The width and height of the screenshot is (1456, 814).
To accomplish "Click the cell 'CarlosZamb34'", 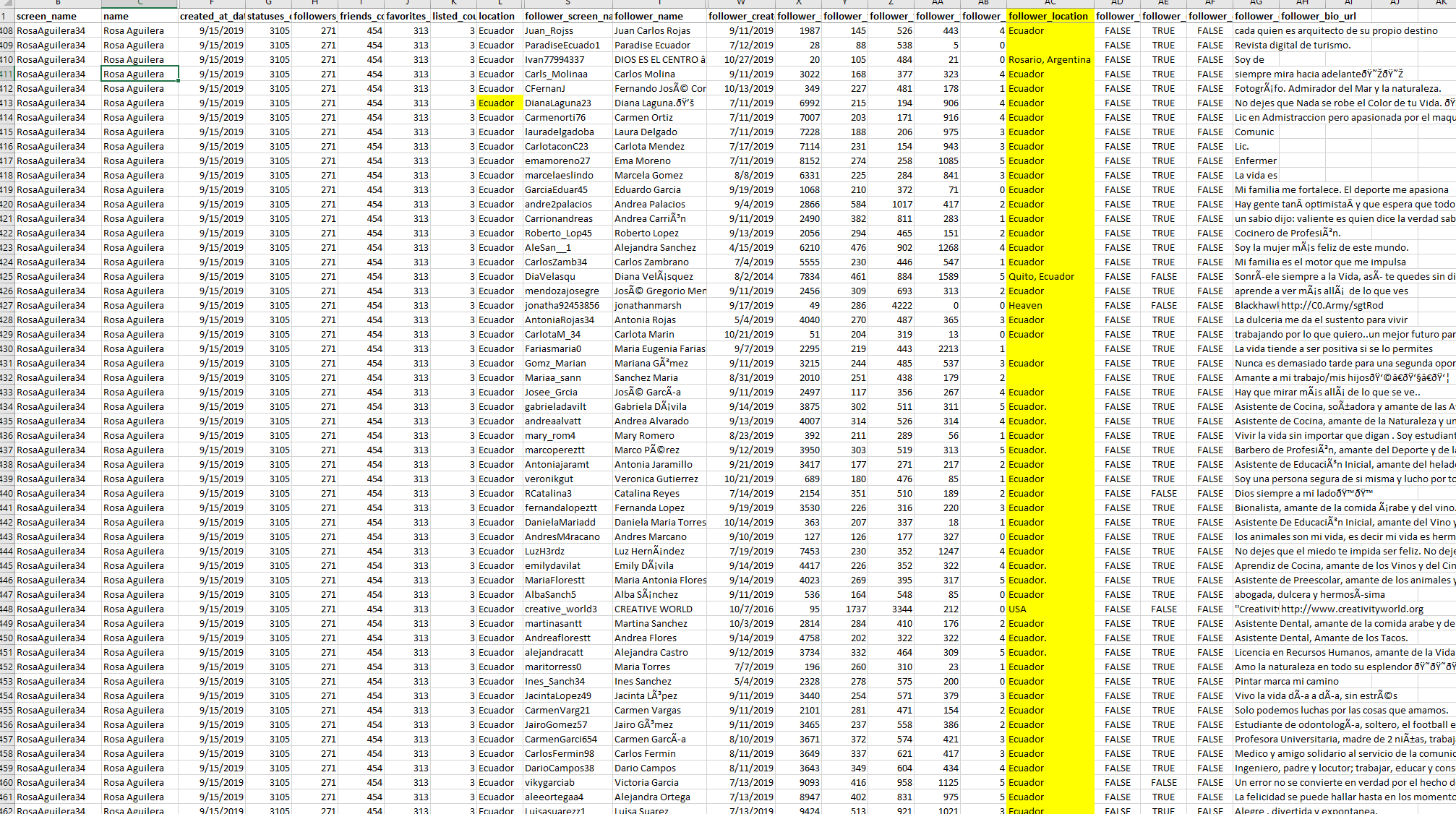I will [568, 262].
